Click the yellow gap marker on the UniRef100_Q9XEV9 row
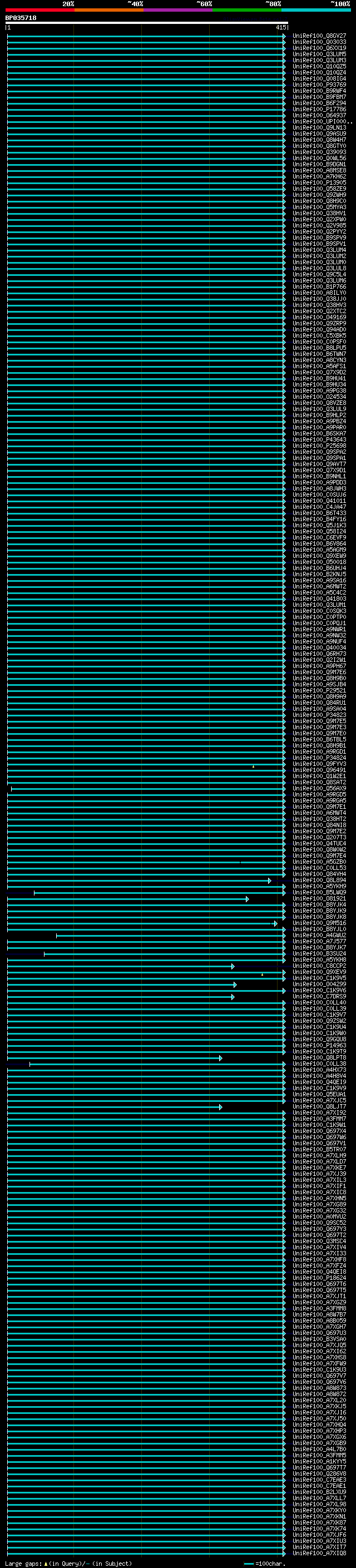This screenshot has height=1568, width=356. click(x=263, y=975)
